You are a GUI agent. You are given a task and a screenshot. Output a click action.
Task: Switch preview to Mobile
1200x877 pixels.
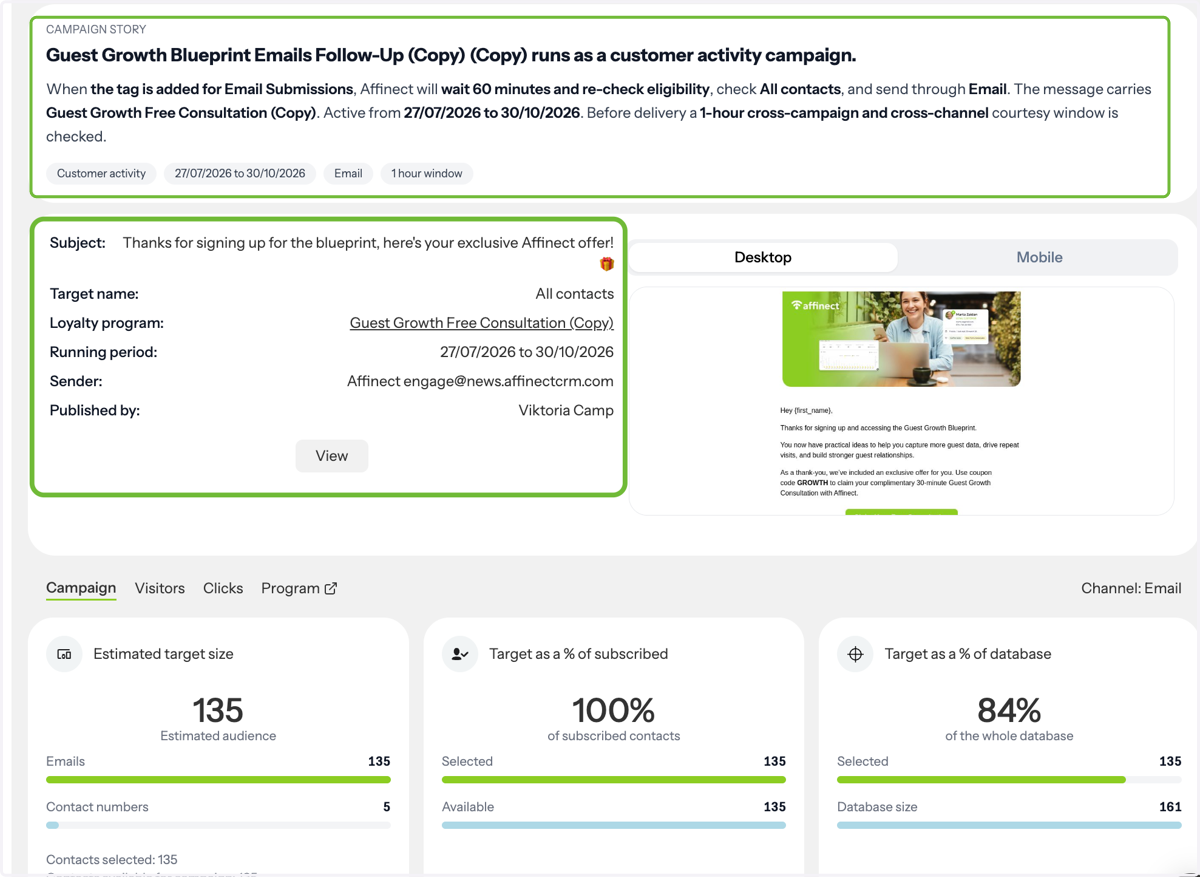click(x=1039, y=257)
